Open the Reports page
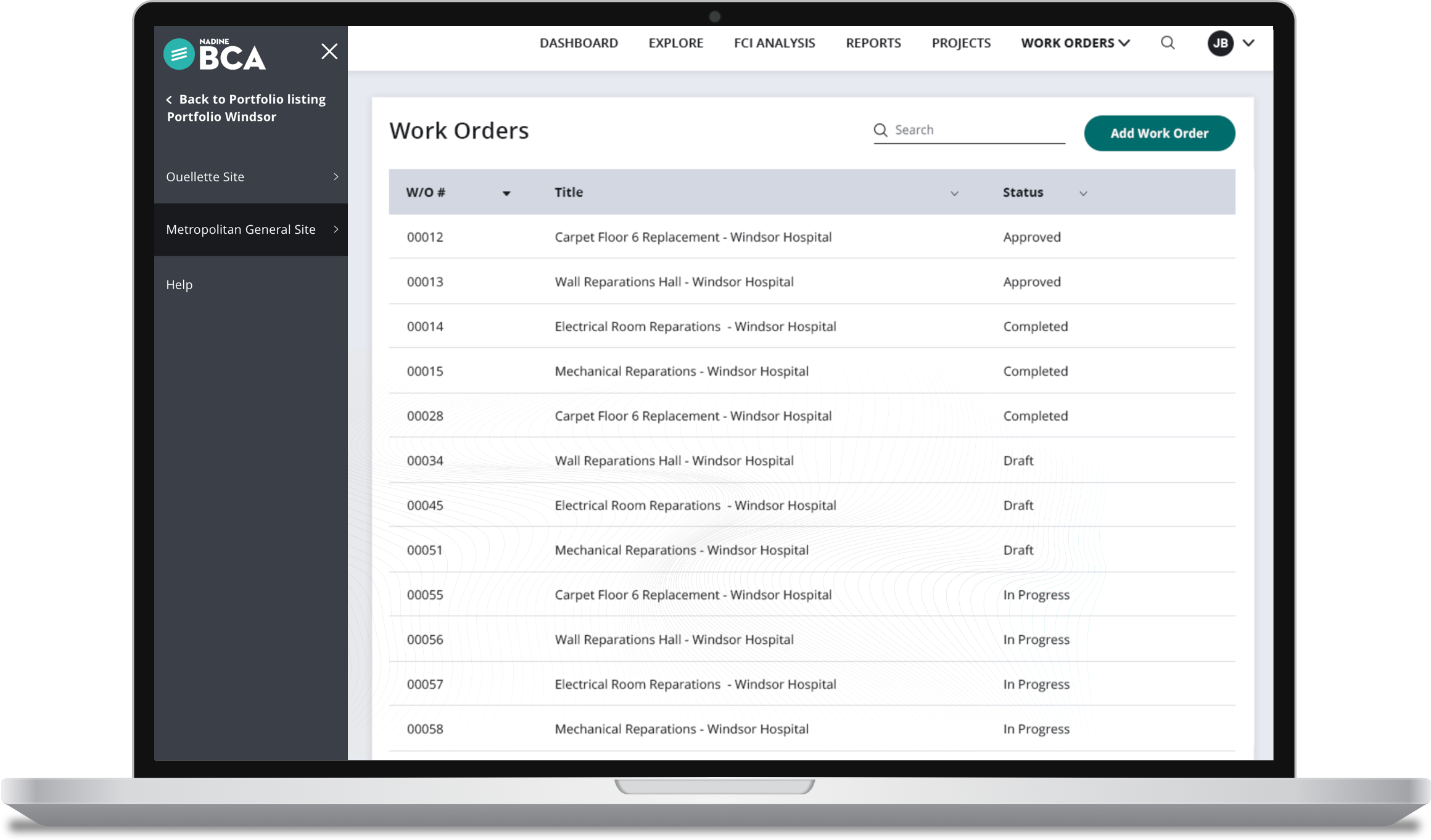This screenshot has width=1431, height=840. coord(873,43)
